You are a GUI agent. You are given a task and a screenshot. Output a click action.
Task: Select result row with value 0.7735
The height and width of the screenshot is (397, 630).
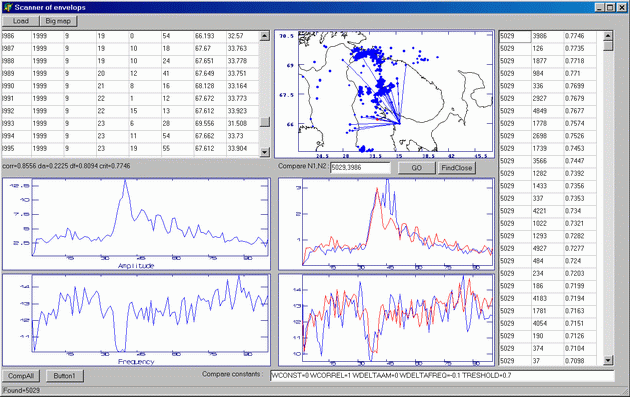coord(548,49)
